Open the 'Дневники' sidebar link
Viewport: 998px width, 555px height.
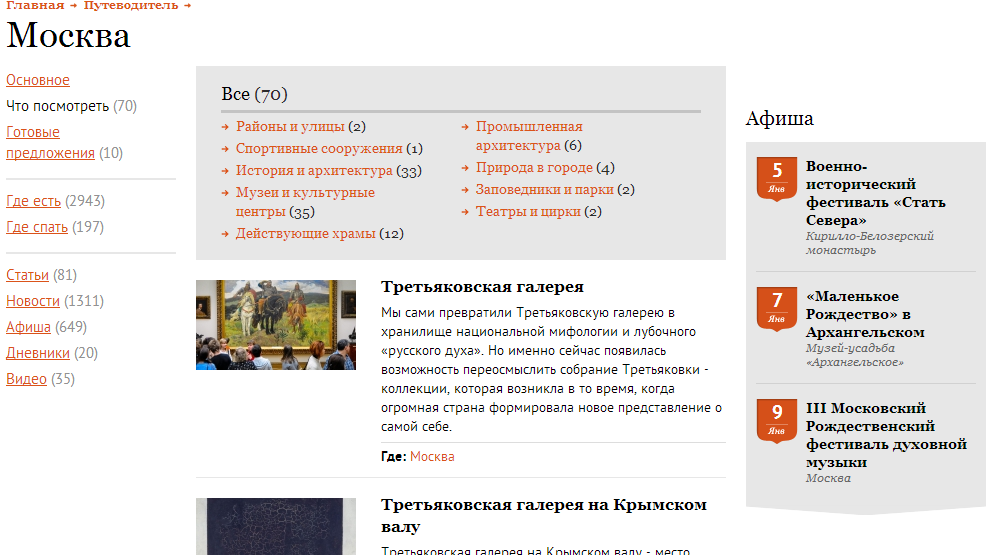[x=38, y=353]
